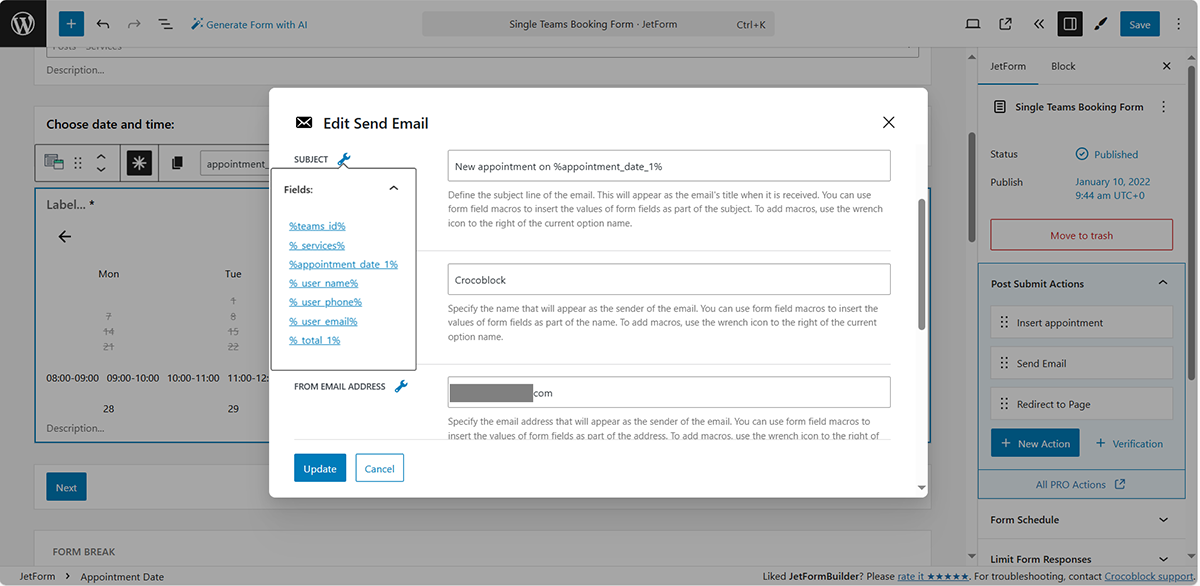Go back with the calendar left arrow
Image resolution: width=1200 pixels, height=586 pixels.
[65, 237]
